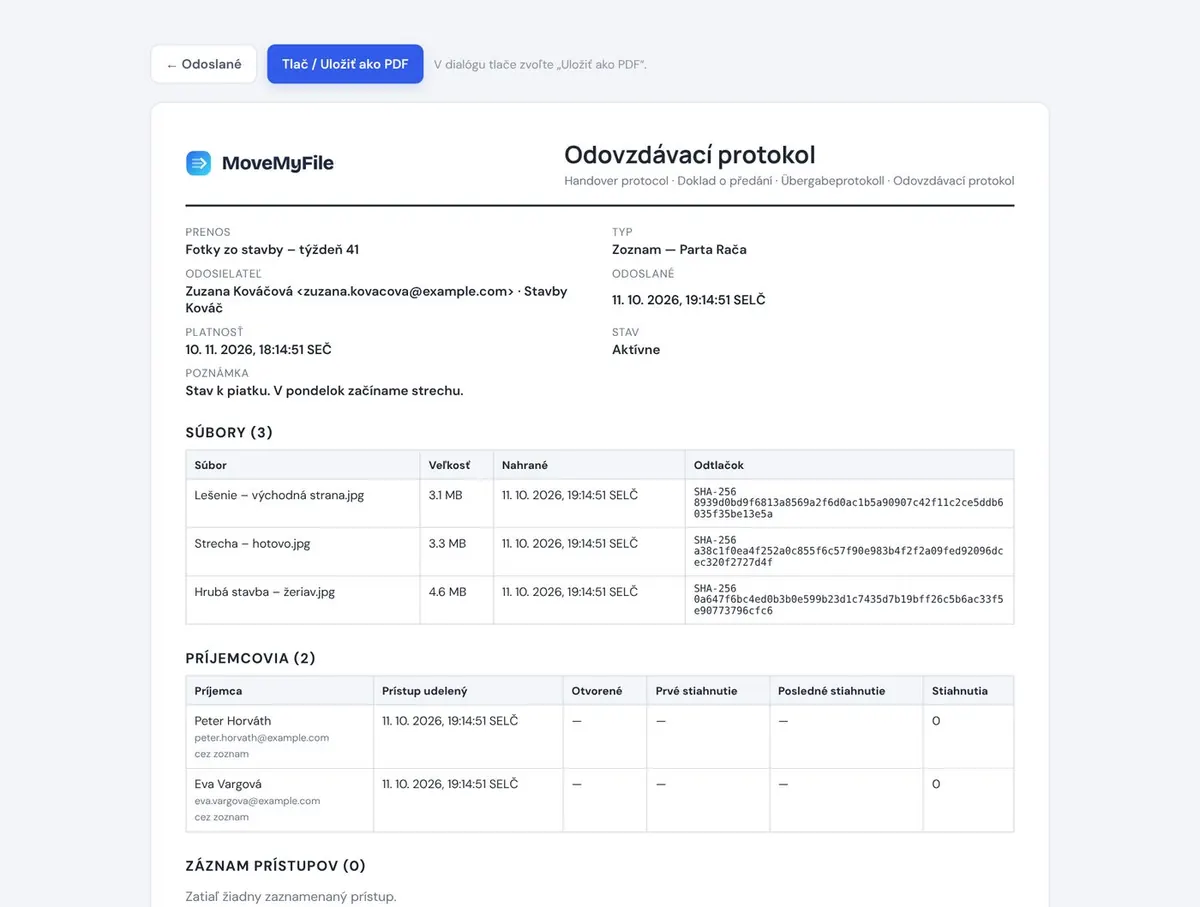The width and height of the screenshot is (1200, 907).
Task: Click recipient name Peter Horváth
Action: coord(233,721)
